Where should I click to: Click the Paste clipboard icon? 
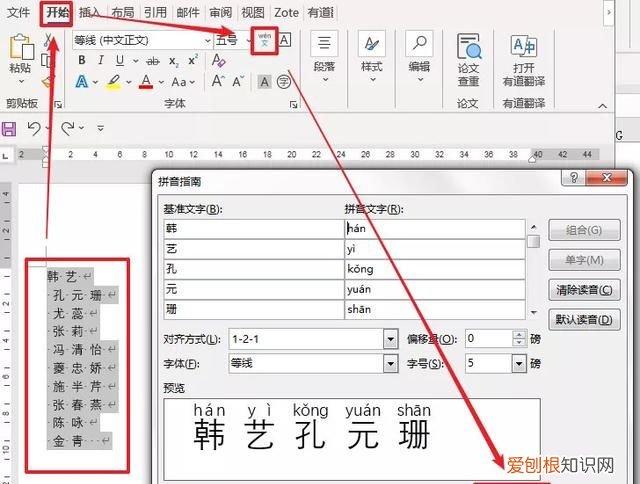[21, 47]
